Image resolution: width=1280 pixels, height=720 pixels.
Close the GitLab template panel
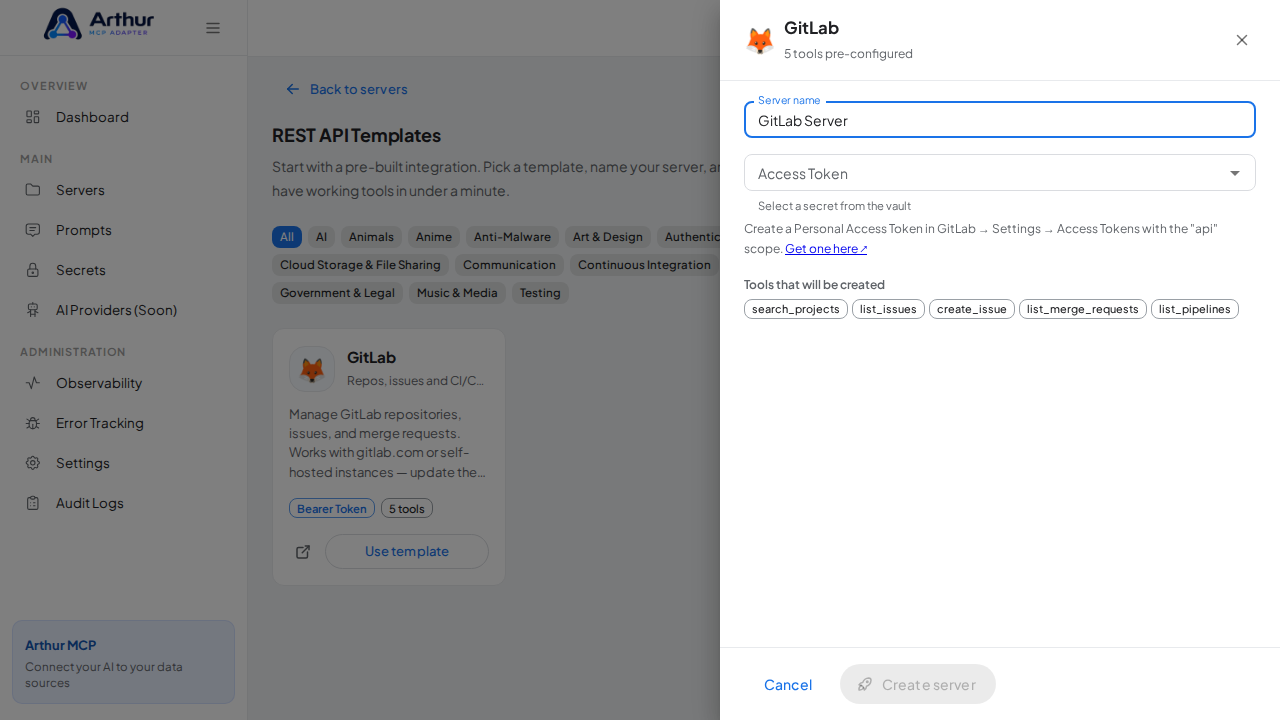click(x=1242, y=40)
